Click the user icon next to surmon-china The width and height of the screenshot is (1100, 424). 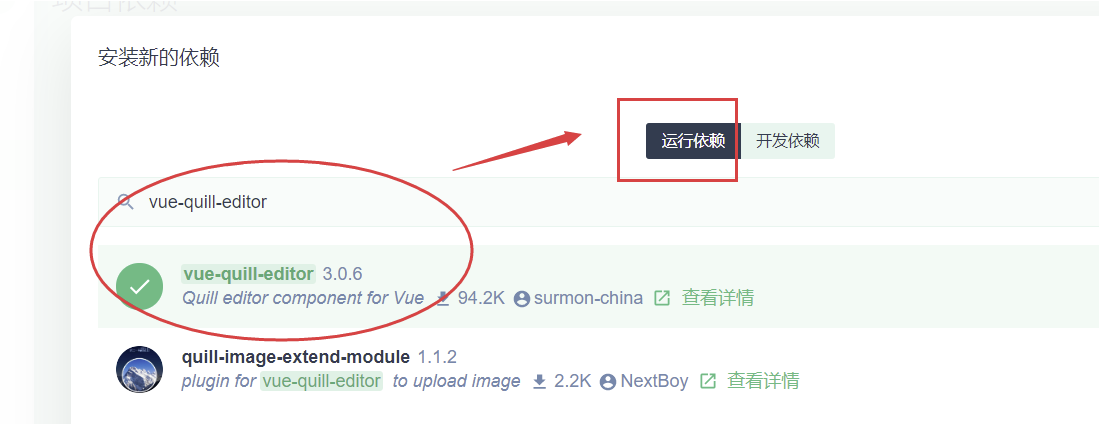[x=521, y=299]
